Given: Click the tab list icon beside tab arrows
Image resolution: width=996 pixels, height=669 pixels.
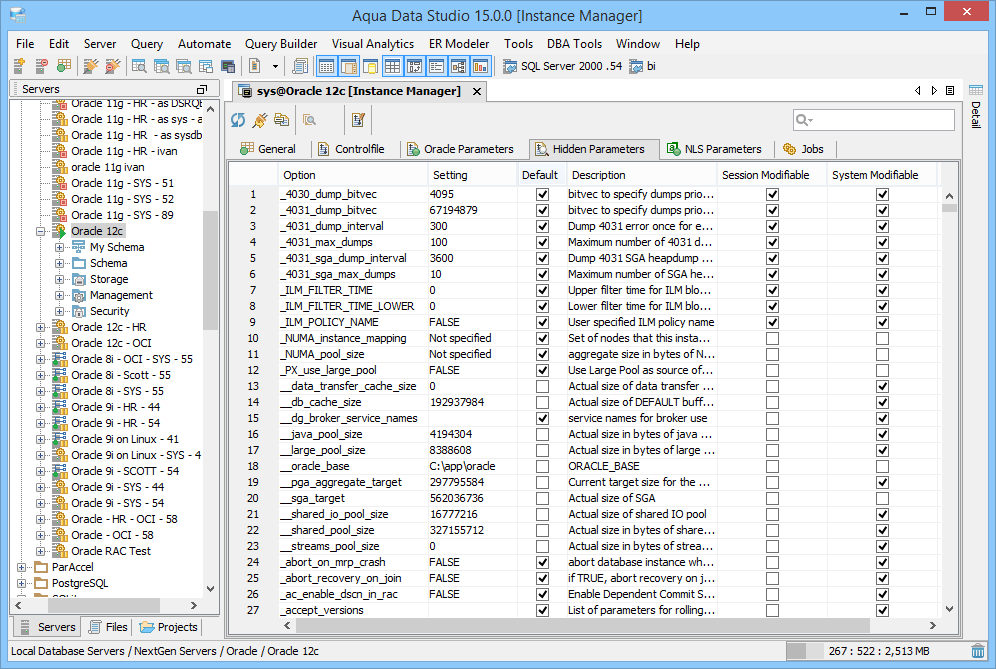Looking at the screenshot, I should click(950, 91).
